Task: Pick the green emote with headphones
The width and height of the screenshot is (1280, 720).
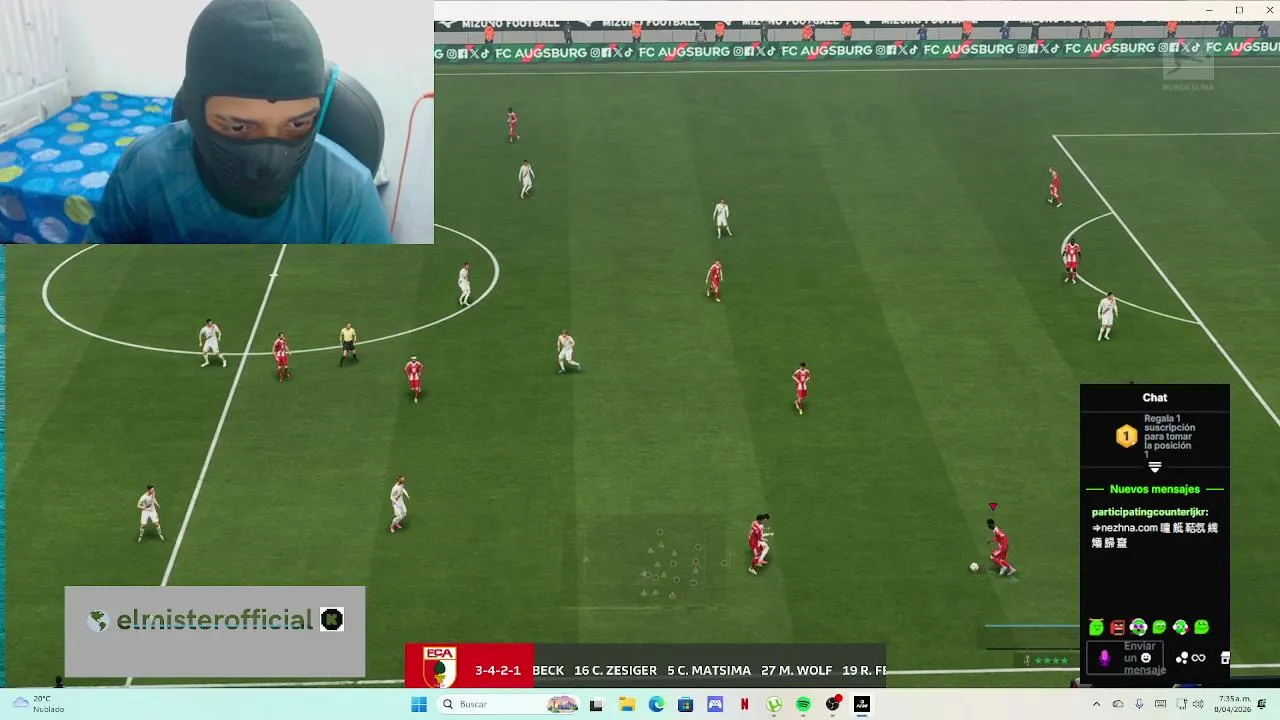Action: 1138,627
